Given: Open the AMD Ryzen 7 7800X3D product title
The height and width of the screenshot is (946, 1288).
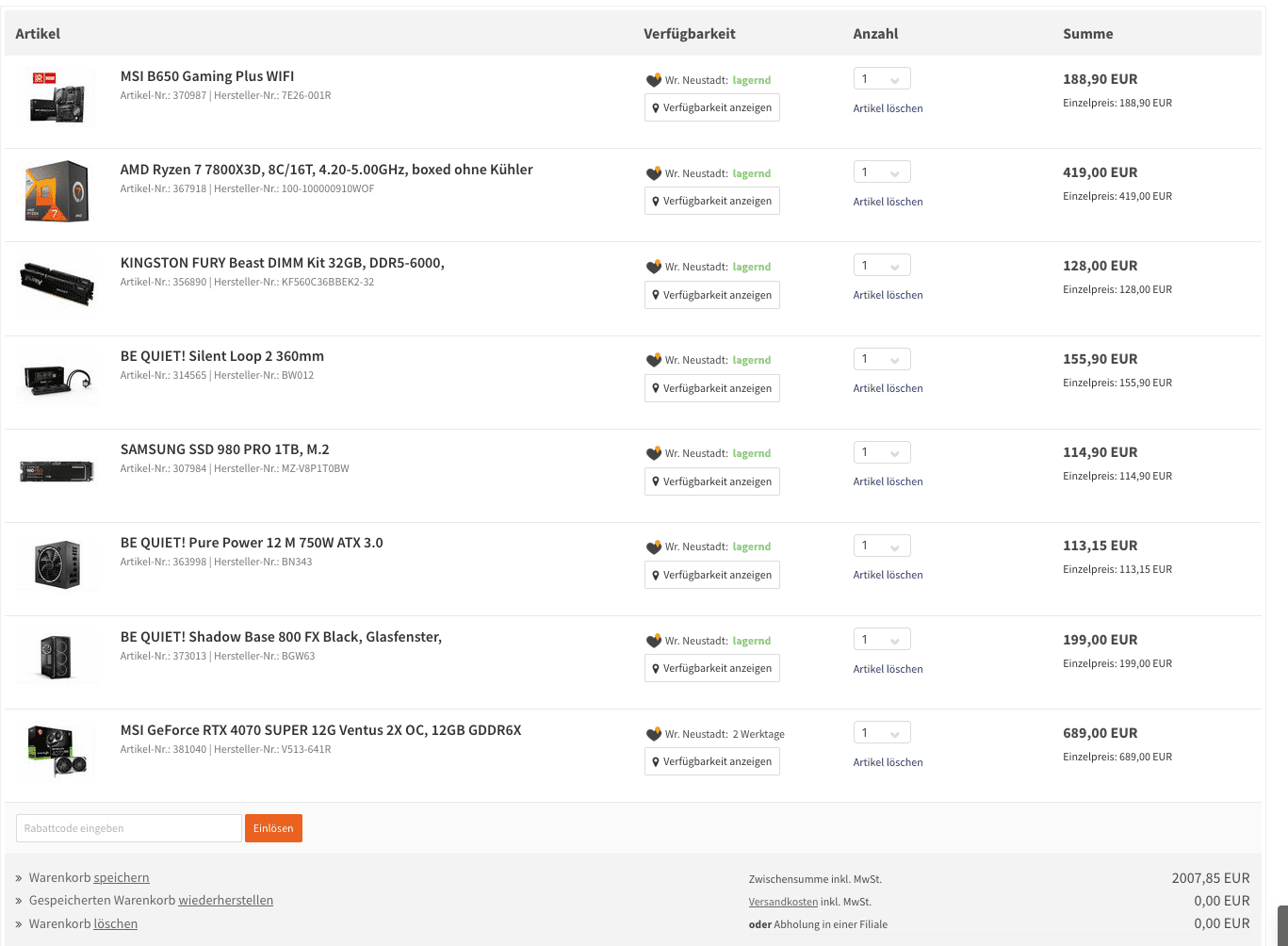Looking at the screenshot, I should tap(326, 170).
